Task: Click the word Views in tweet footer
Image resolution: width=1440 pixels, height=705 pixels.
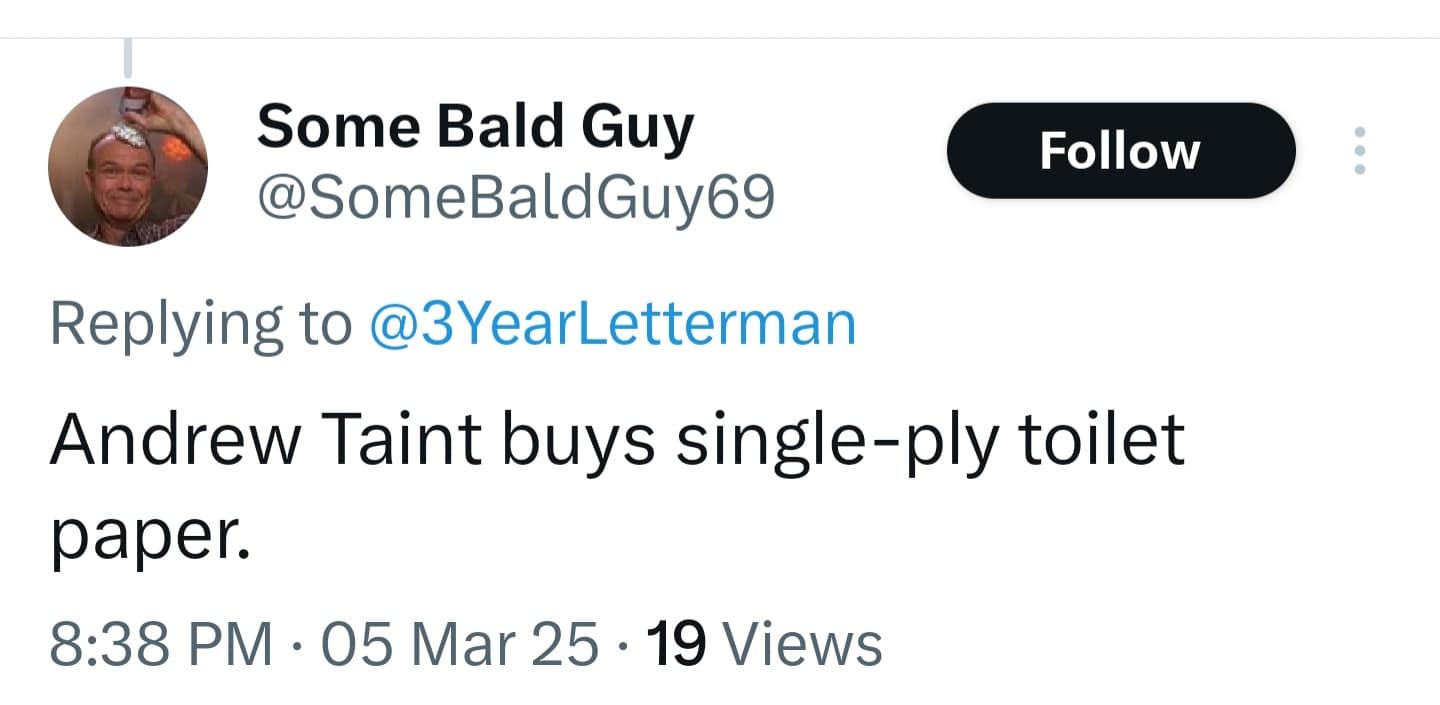Action: coord(802,643)
